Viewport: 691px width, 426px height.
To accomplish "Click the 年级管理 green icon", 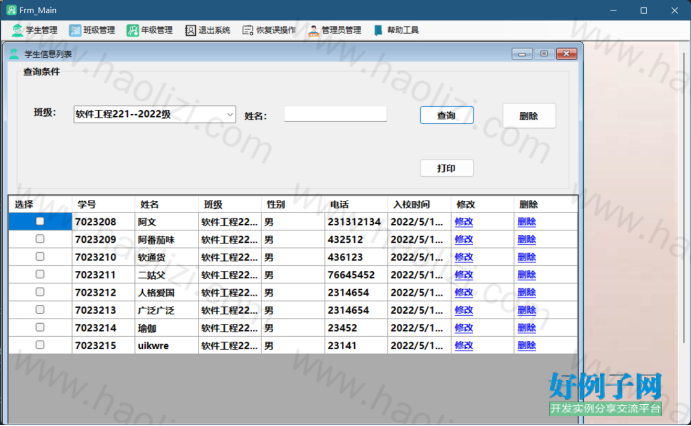I will pos(133,30).
